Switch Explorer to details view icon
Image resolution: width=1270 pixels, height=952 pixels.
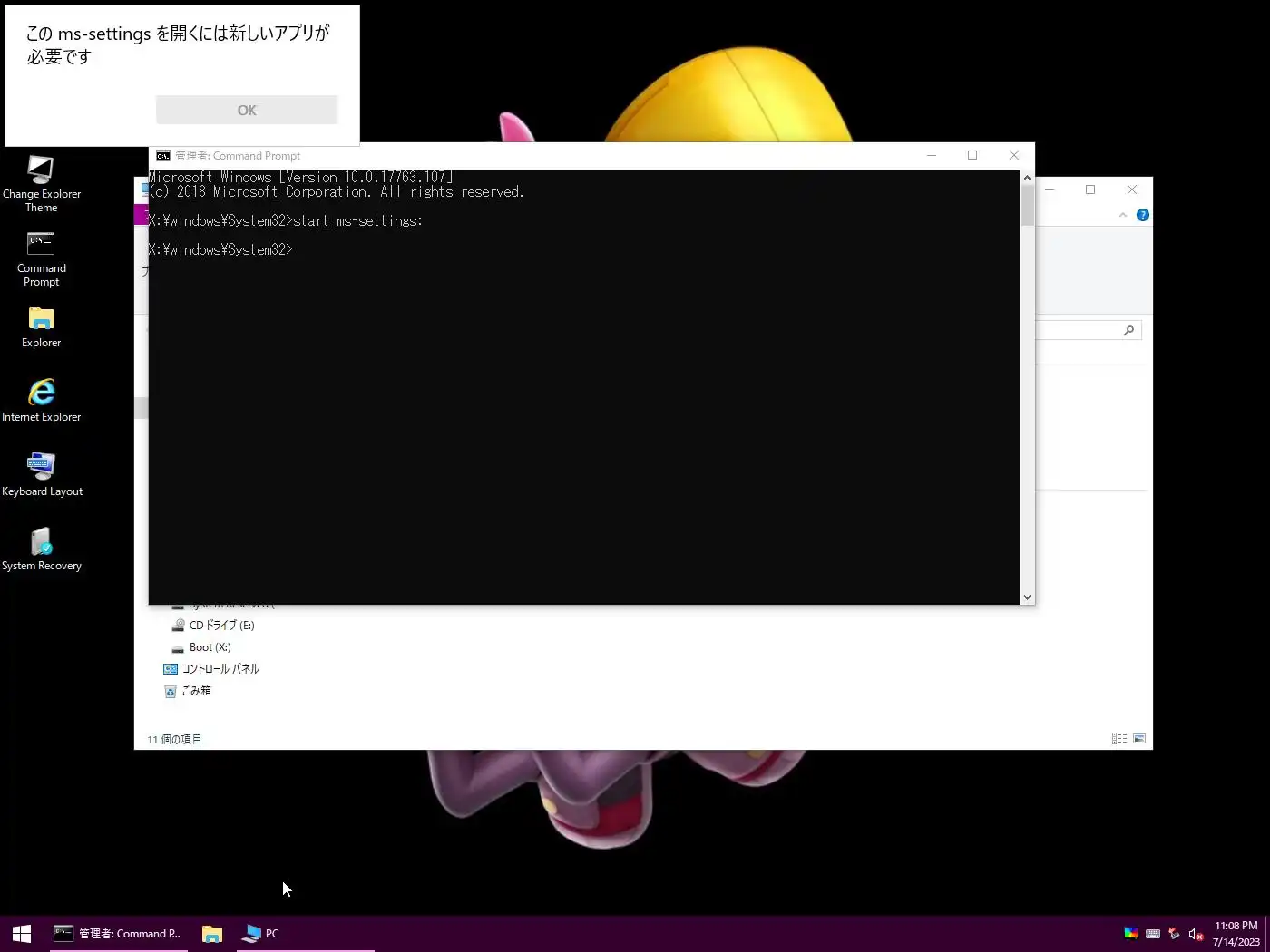(1119, 739)
